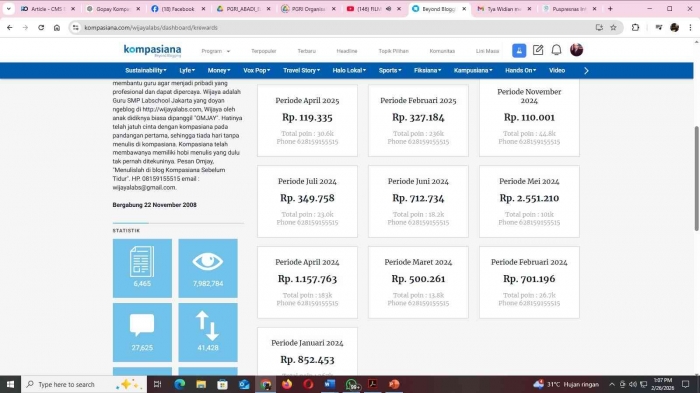Expand the Halo Lokal category menu
Screen dimensions: 700x393
[x=349, y=71]
